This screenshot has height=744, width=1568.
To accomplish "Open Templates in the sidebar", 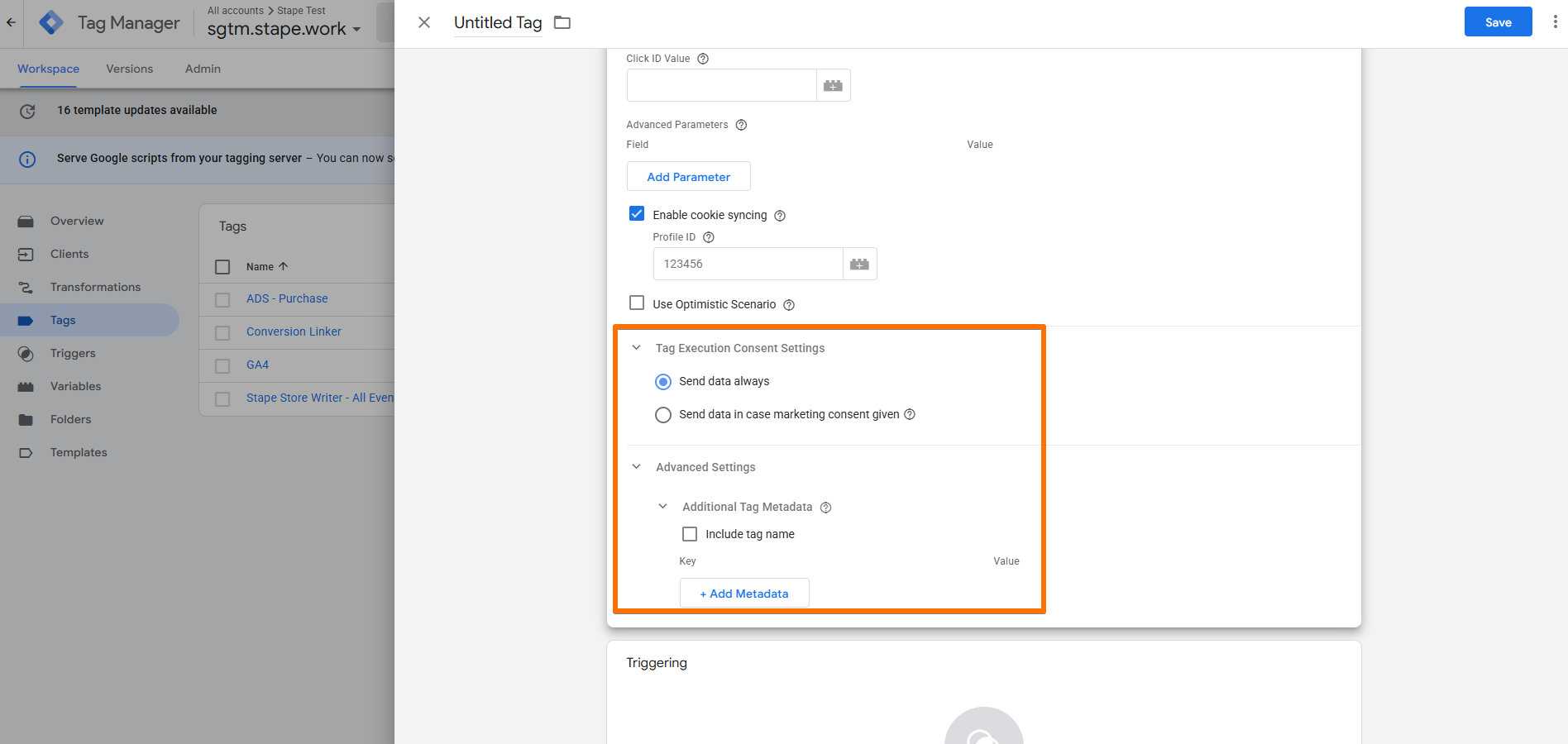I will 79,452.
